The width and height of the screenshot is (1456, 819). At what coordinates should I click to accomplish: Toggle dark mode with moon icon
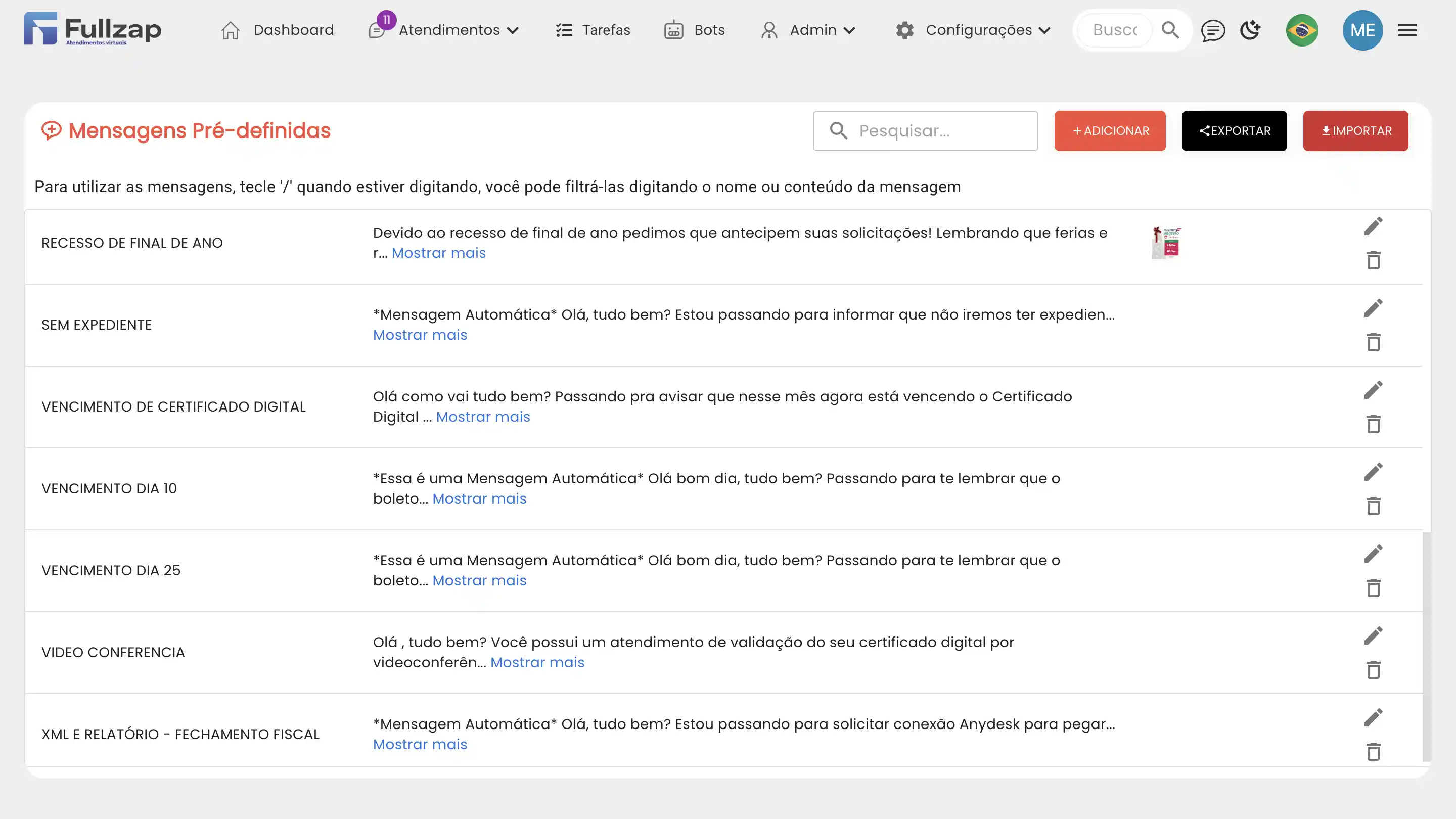(1250, 30)
